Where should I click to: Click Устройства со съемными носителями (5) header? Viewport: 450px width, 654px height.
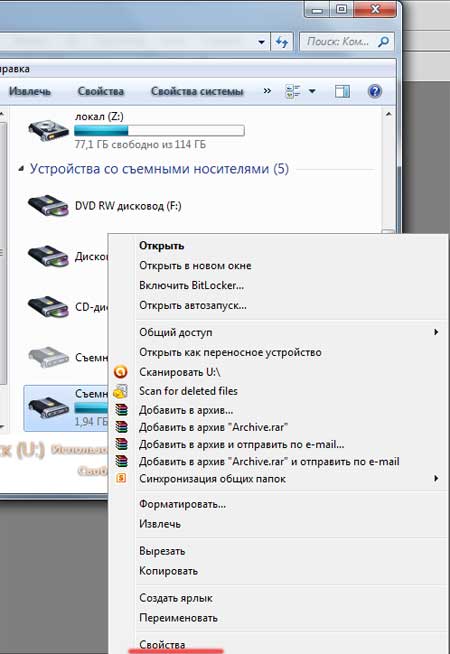coord(159,169)
